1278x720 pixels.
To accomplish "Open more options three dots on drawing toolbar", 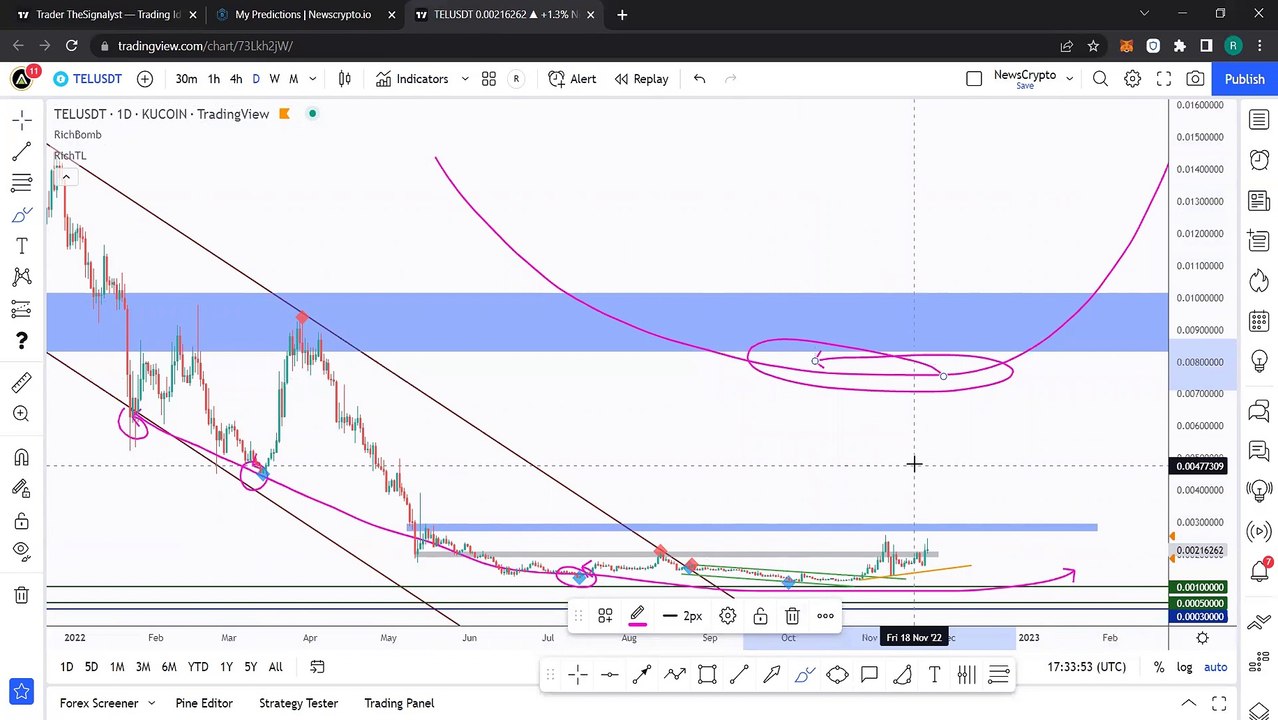I will tap(825, 616).
